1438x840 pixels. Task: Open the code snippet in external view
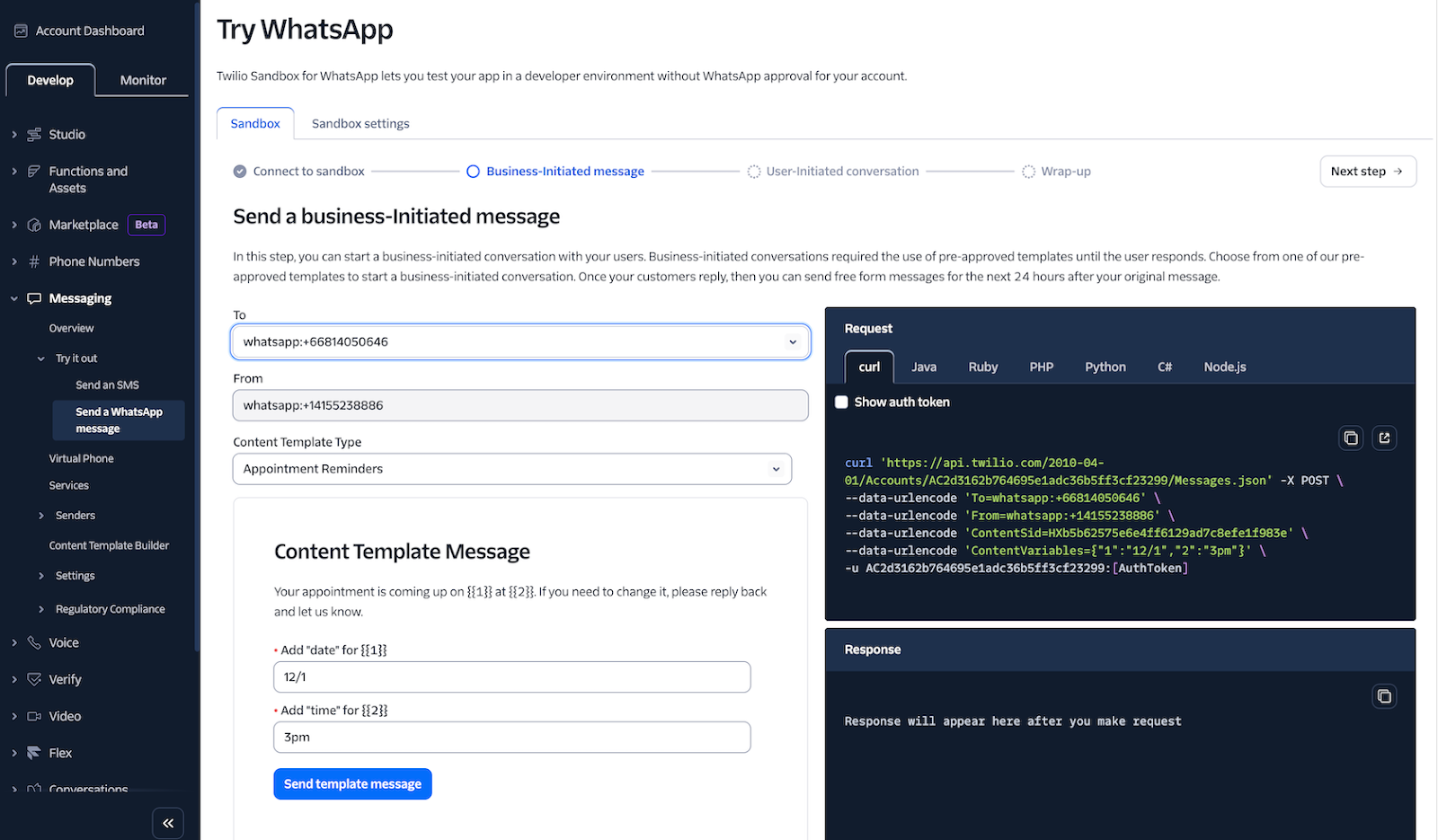click(1384, 438)
